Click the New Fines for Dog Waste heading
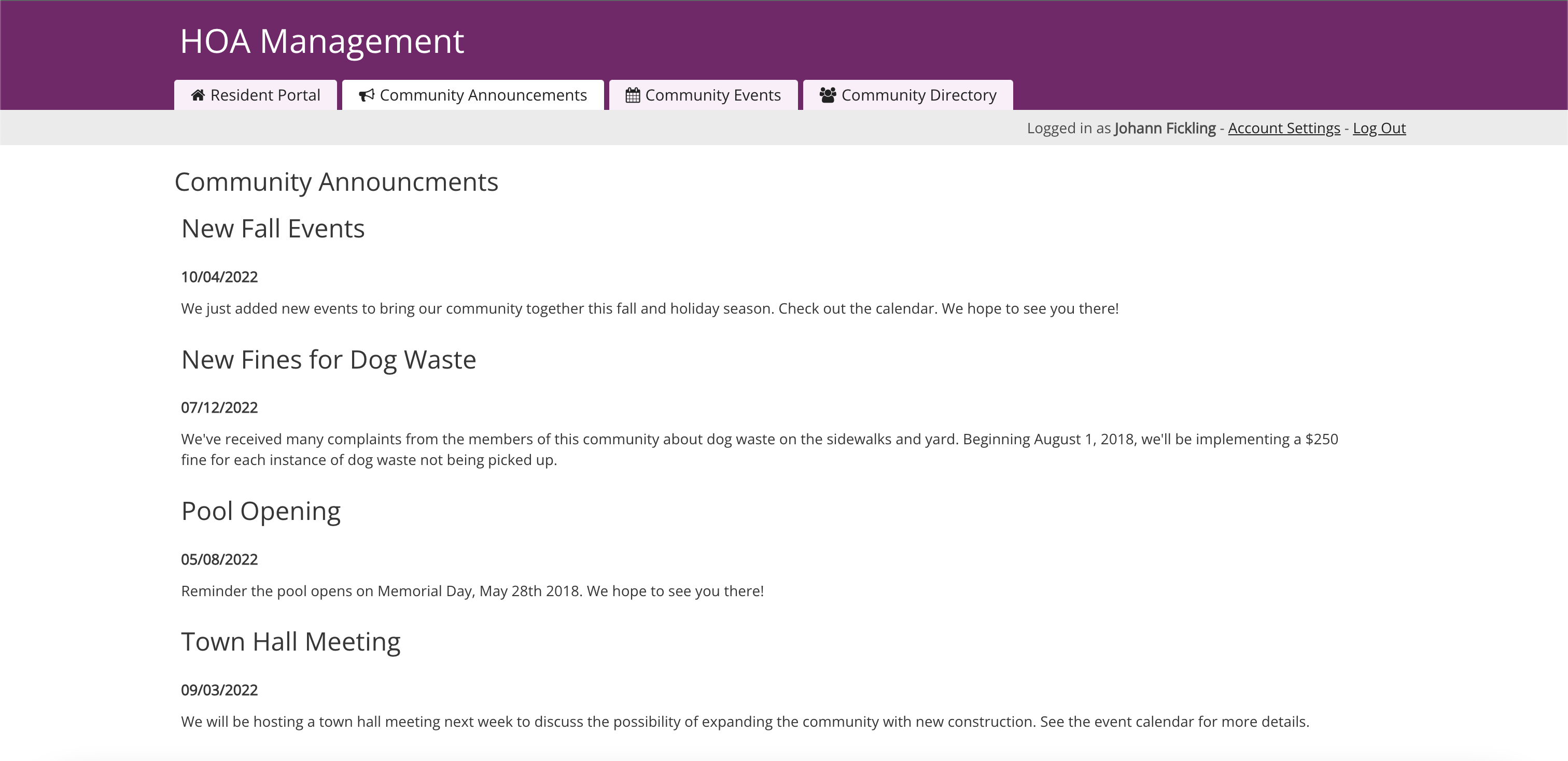The height and width of the screenshot is (761, 1568). pyautogui.click(x=329, y=360)
